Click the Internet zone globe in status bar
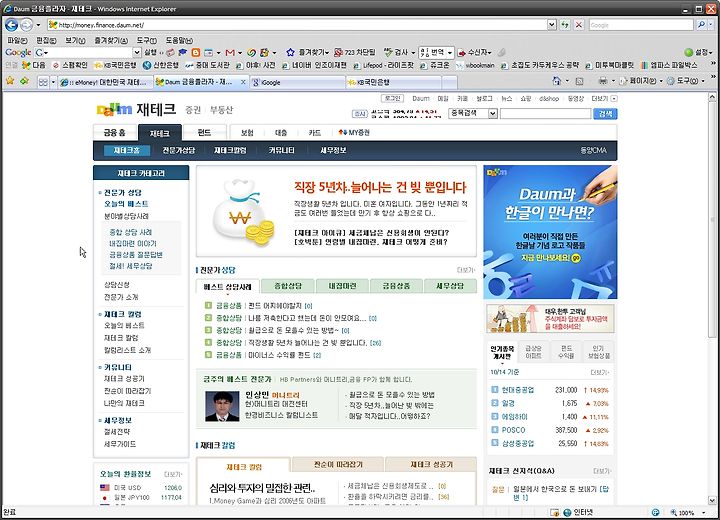The width and height of the screenshot is (720, 520). click(x=567, y=512)
